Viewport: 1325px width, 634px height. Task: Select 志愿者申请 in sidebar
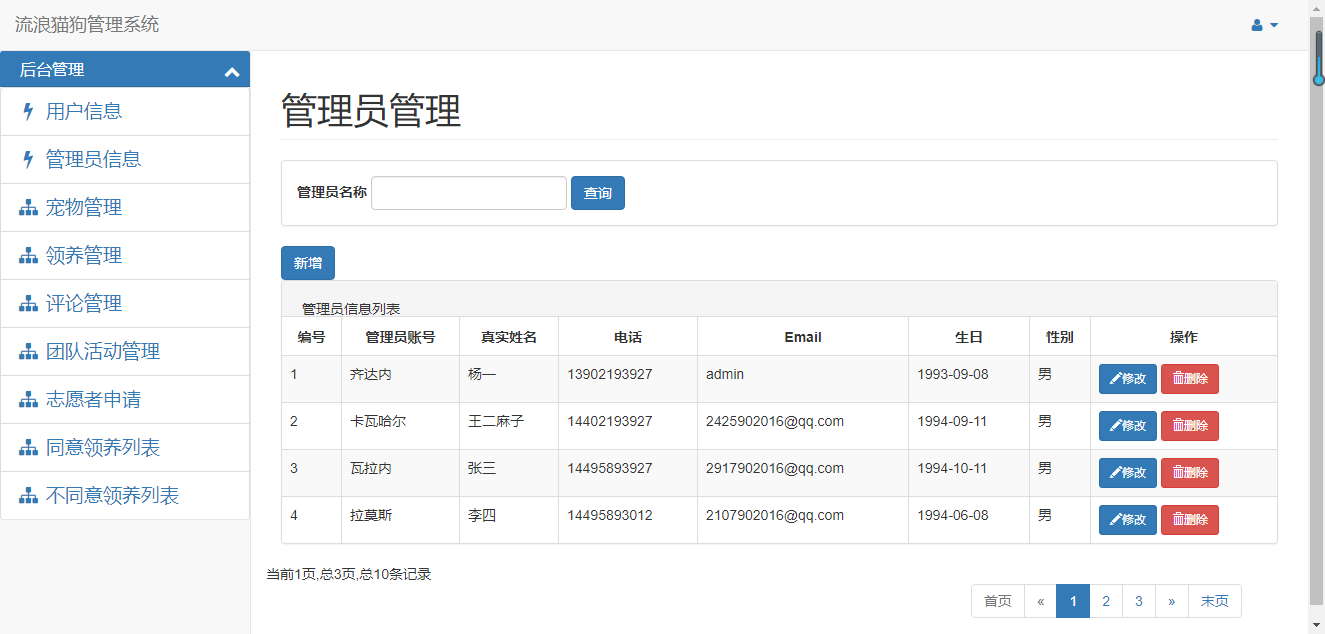(x=125, y=399)
